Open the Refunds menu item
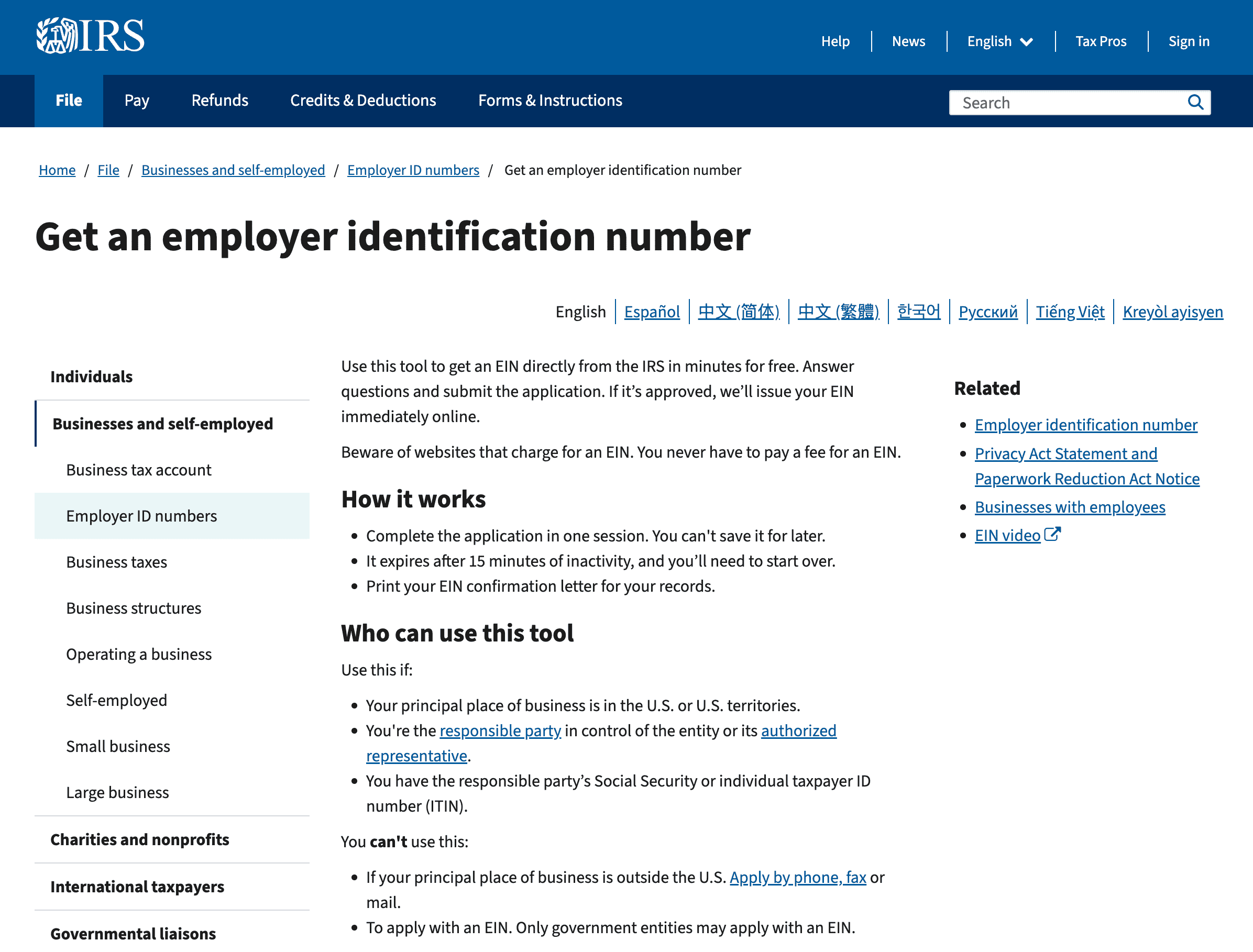 coord(219,101)
